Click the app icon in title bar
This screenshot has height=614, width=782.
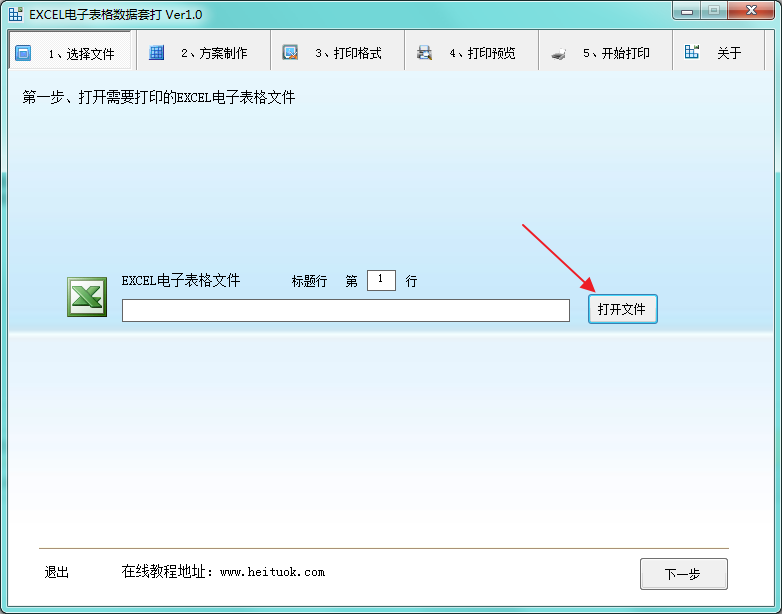click(x=15, y=14)
